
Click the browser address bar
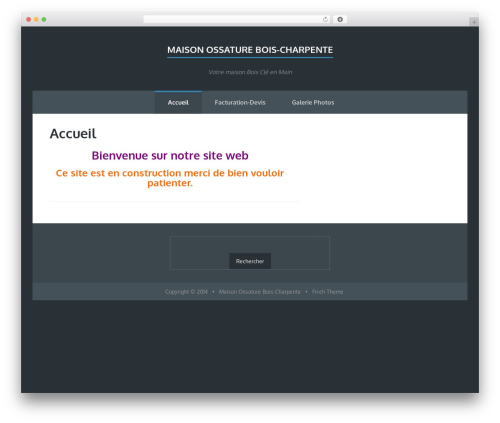(237, 19)
